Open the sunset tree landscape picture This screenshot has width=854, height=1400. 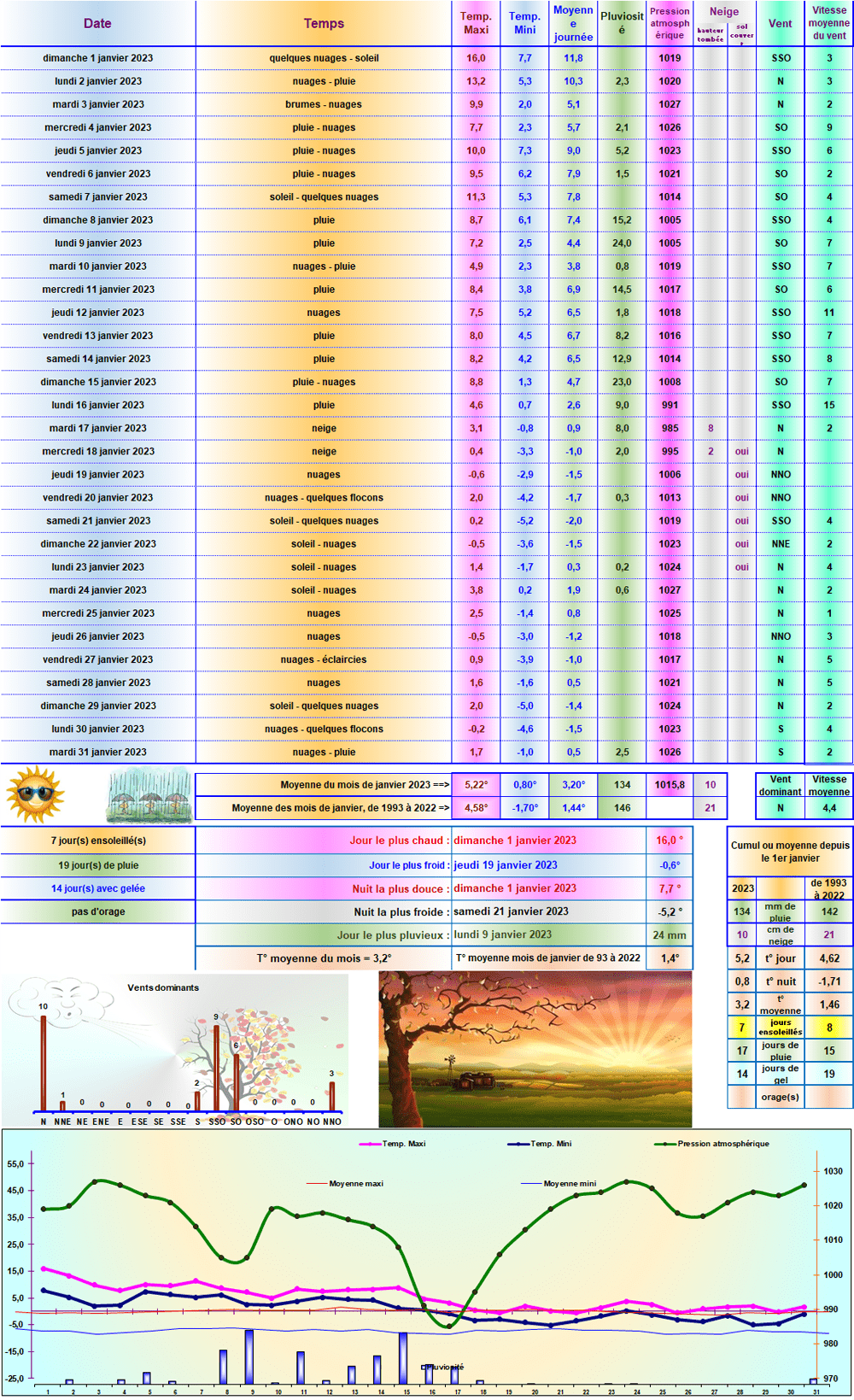535,1049
